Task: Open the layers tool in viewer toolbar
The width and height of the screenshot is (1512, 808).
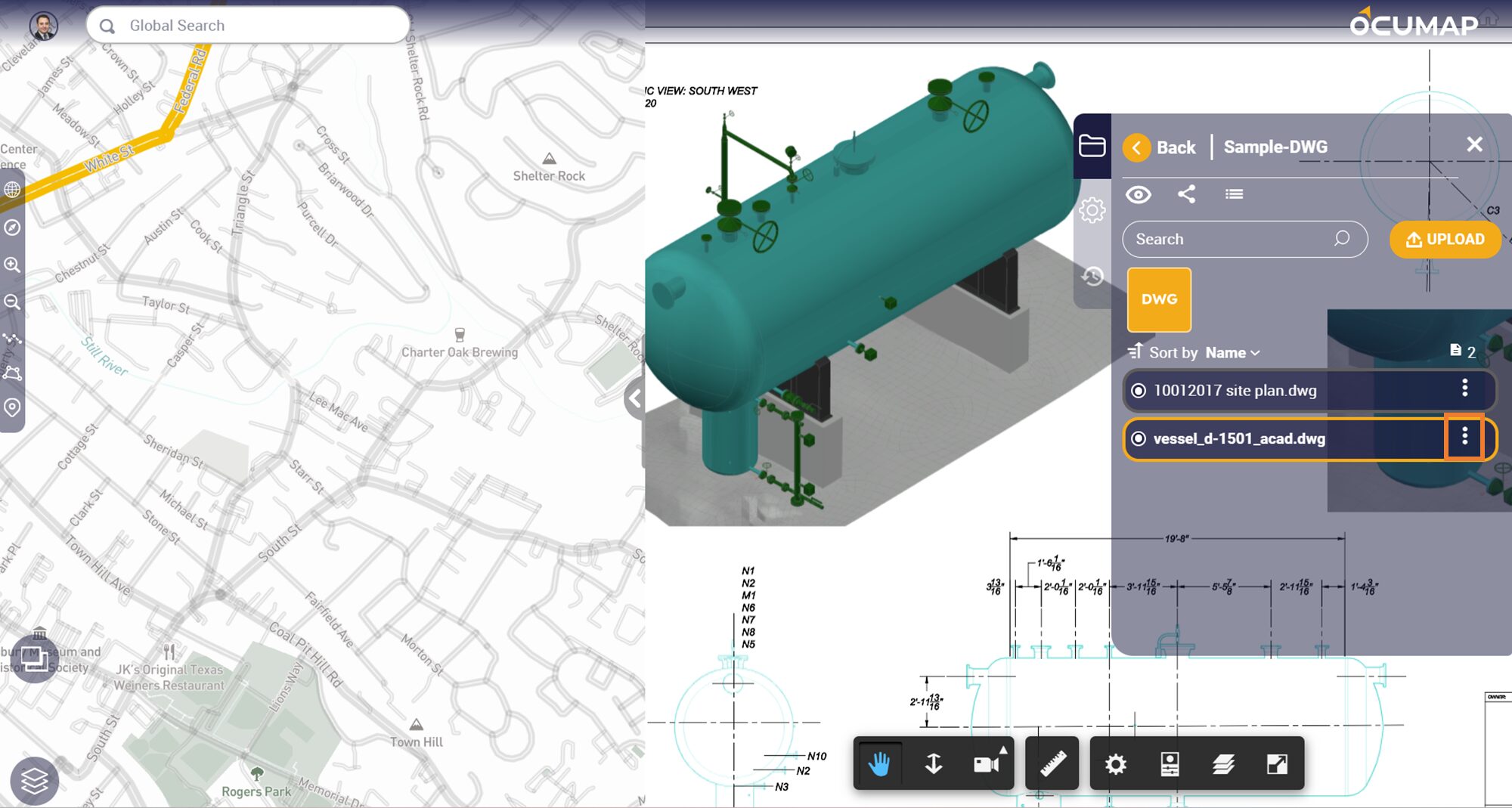Action: [1223, 764]
